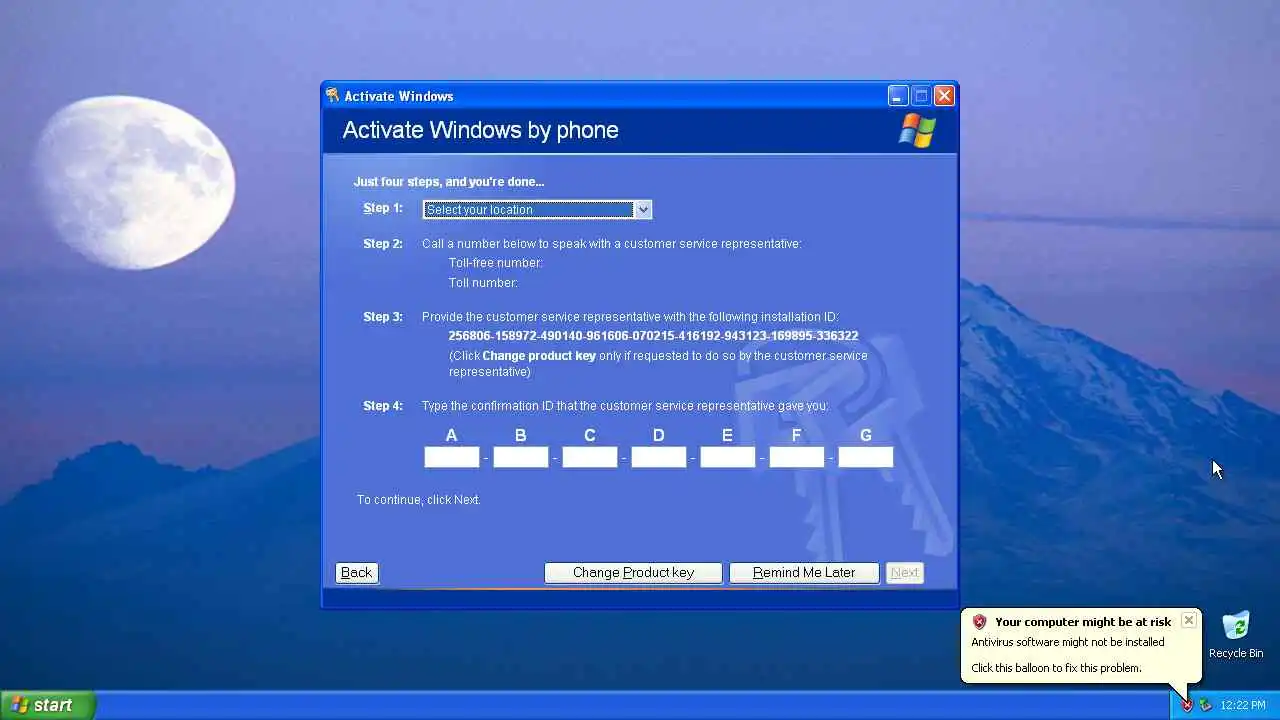Focus confirmation ID field F
Screen dimensions: 1280x720
pyautogui.click(x=797, y=457)
